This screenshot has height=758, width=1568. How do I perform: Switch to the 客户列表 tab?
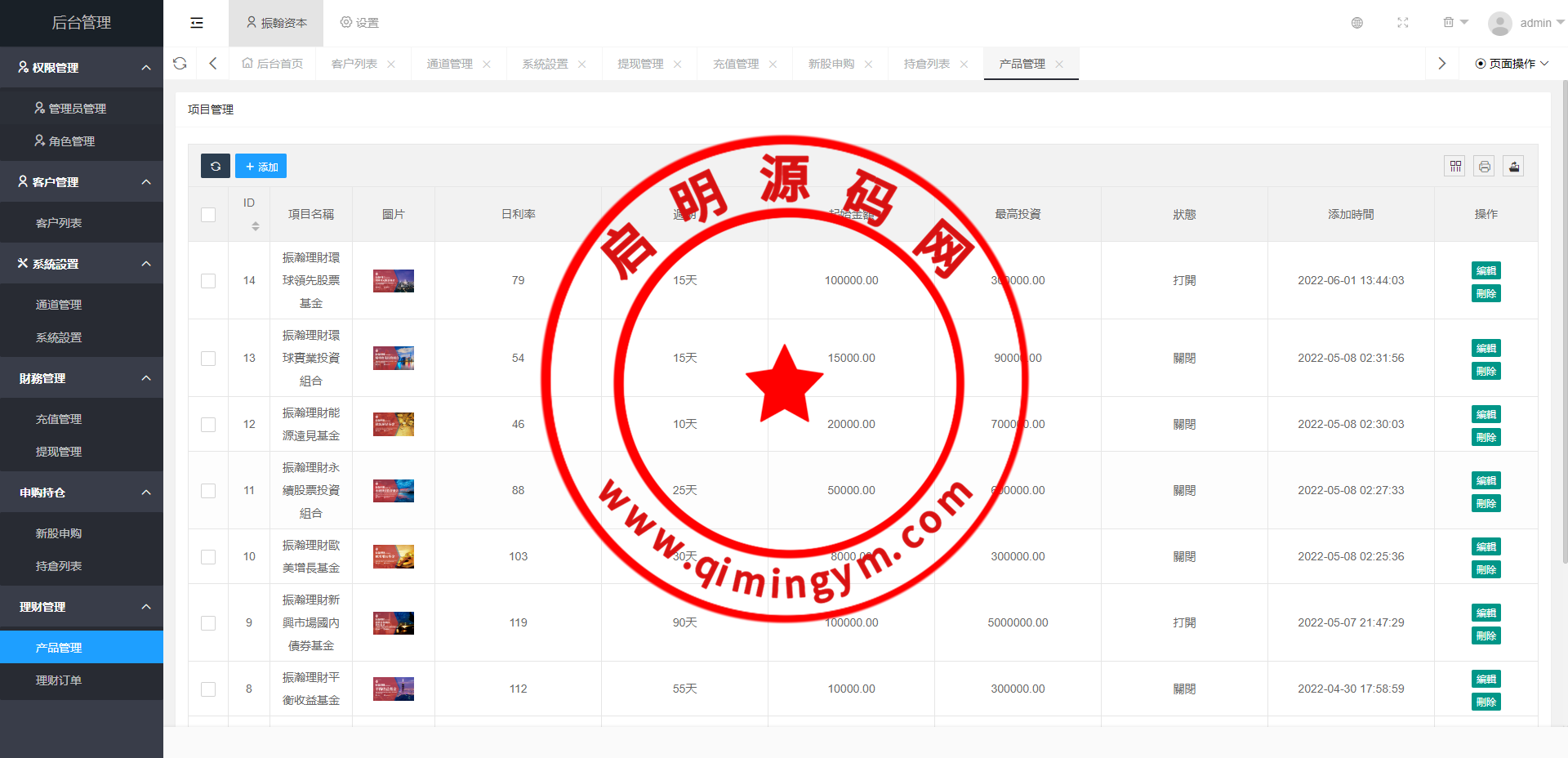click(354, 64)
